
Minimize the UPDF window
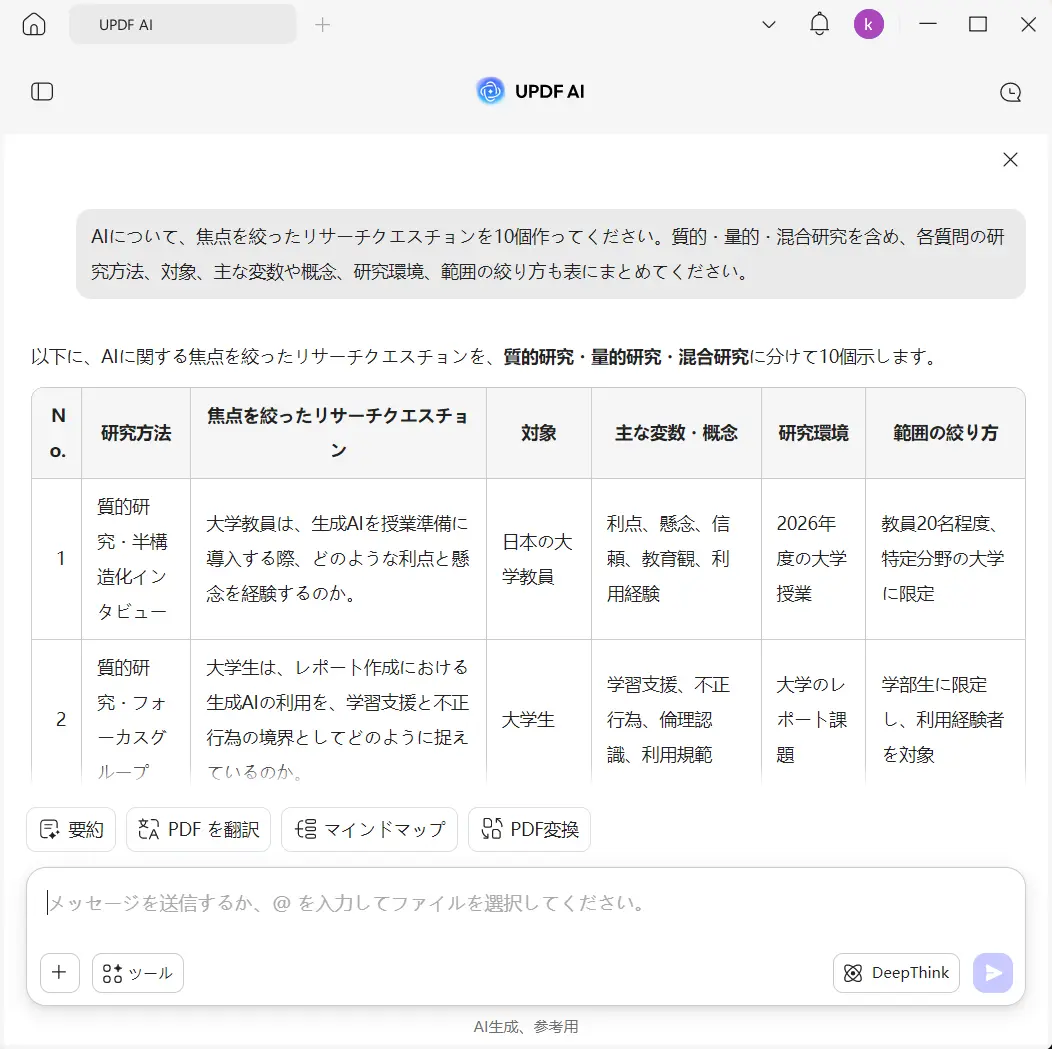(x=928, y=24)
